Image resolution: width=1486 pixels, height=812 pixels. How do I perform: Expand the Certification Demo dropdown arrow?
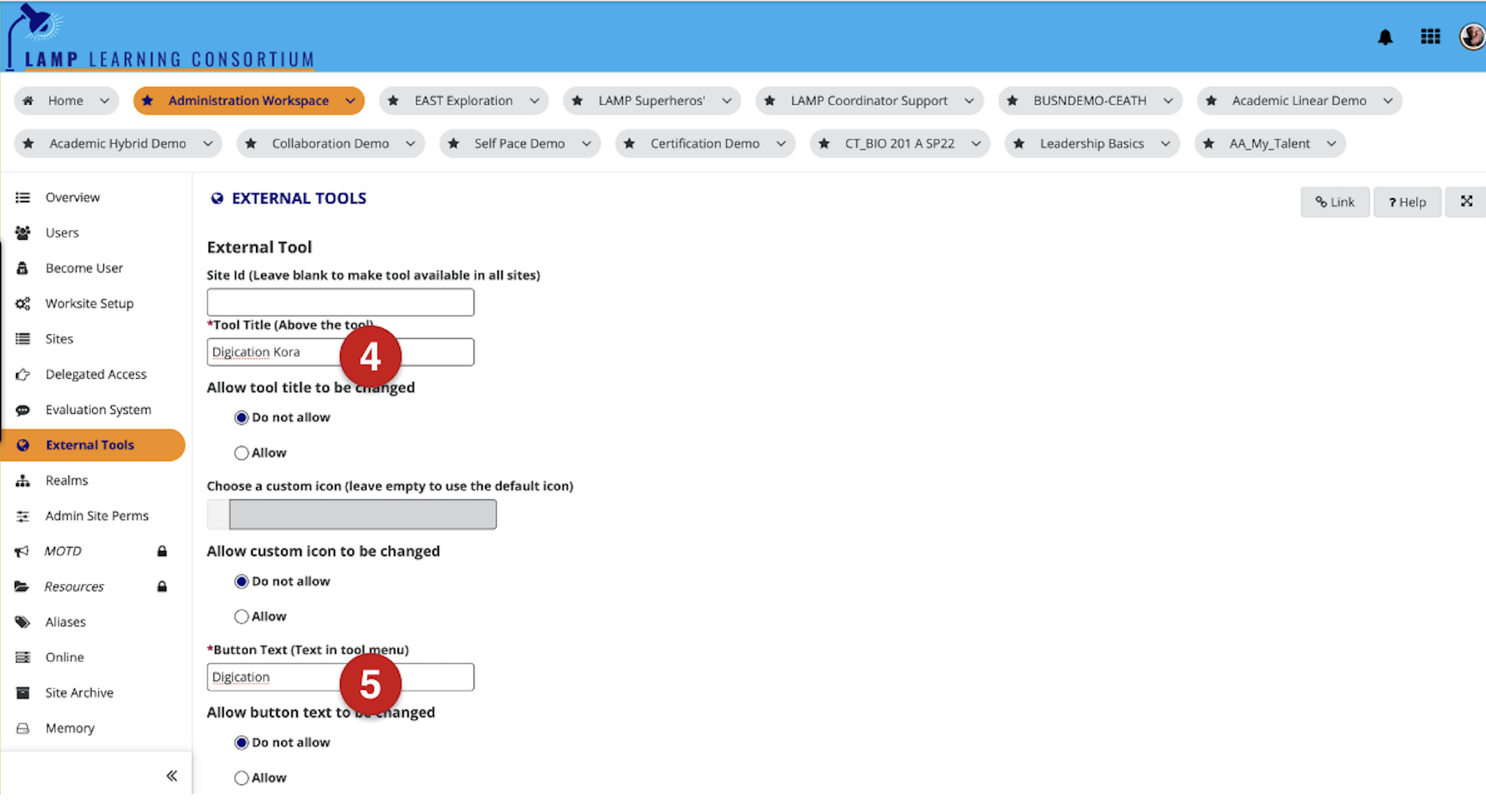coord(781,144)
